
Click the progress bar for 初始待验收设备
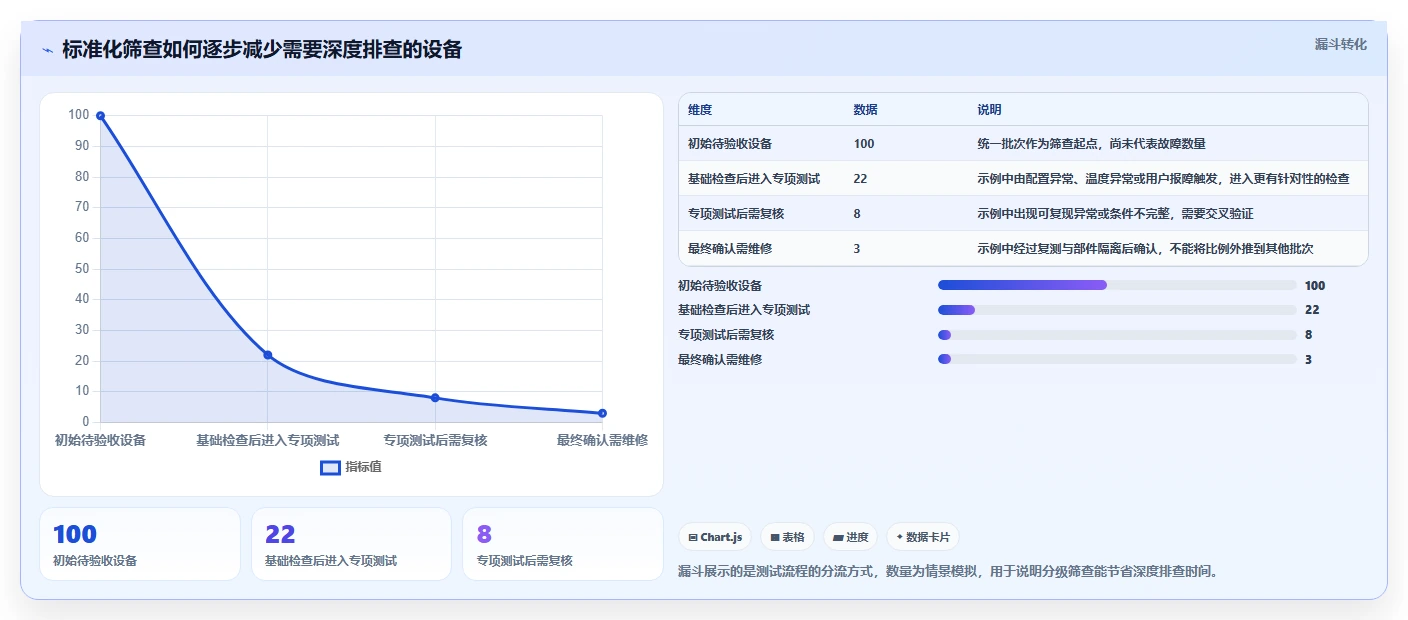(x=1117, y=285)
